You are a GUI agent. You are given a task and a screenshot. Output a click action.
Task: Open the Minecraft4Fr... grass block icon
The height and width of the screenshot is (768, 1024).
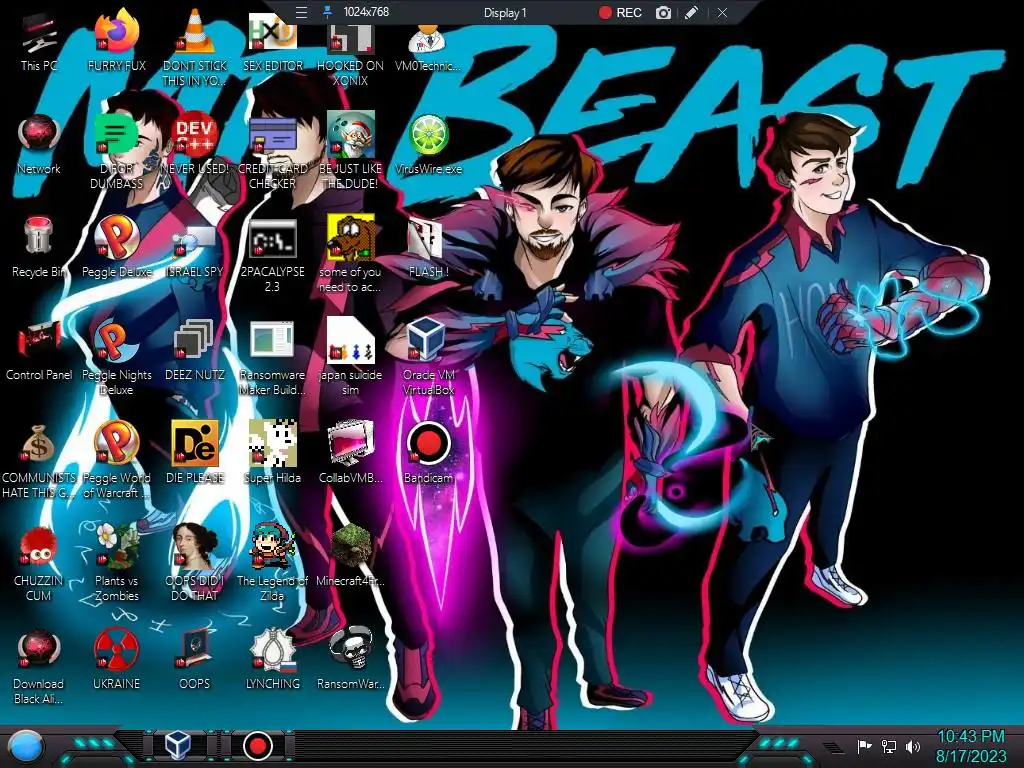(x=350, y=556)
